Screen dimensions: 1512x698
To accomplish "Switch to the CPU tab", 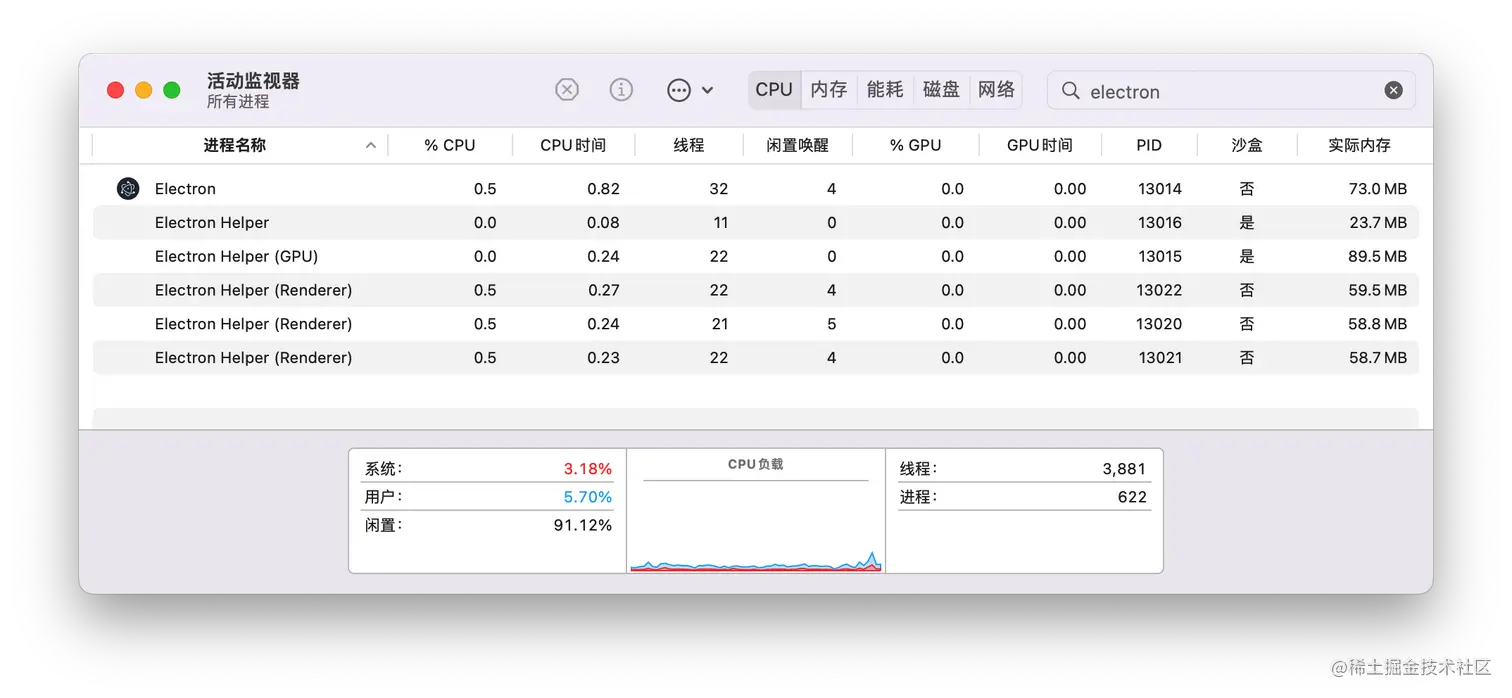I will click(774, 90).
